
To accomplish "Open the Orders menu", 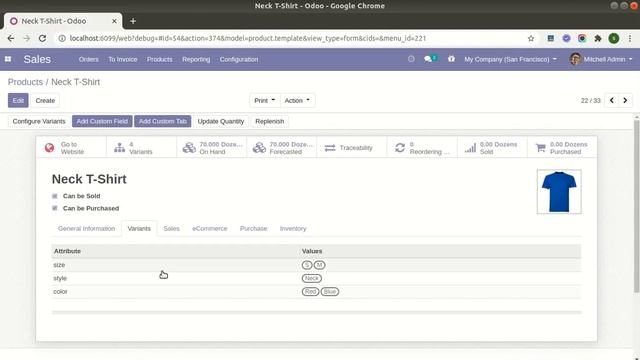I will (89, 59).
